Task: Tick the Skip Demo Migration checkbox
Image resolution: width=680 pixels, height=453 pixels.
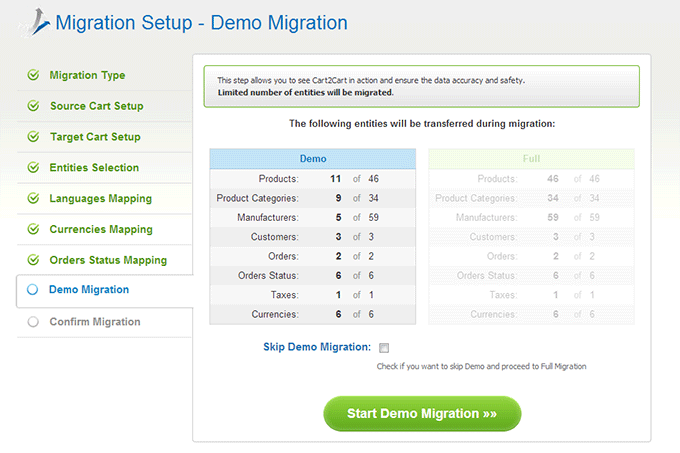Action: [x=384, y=348]
